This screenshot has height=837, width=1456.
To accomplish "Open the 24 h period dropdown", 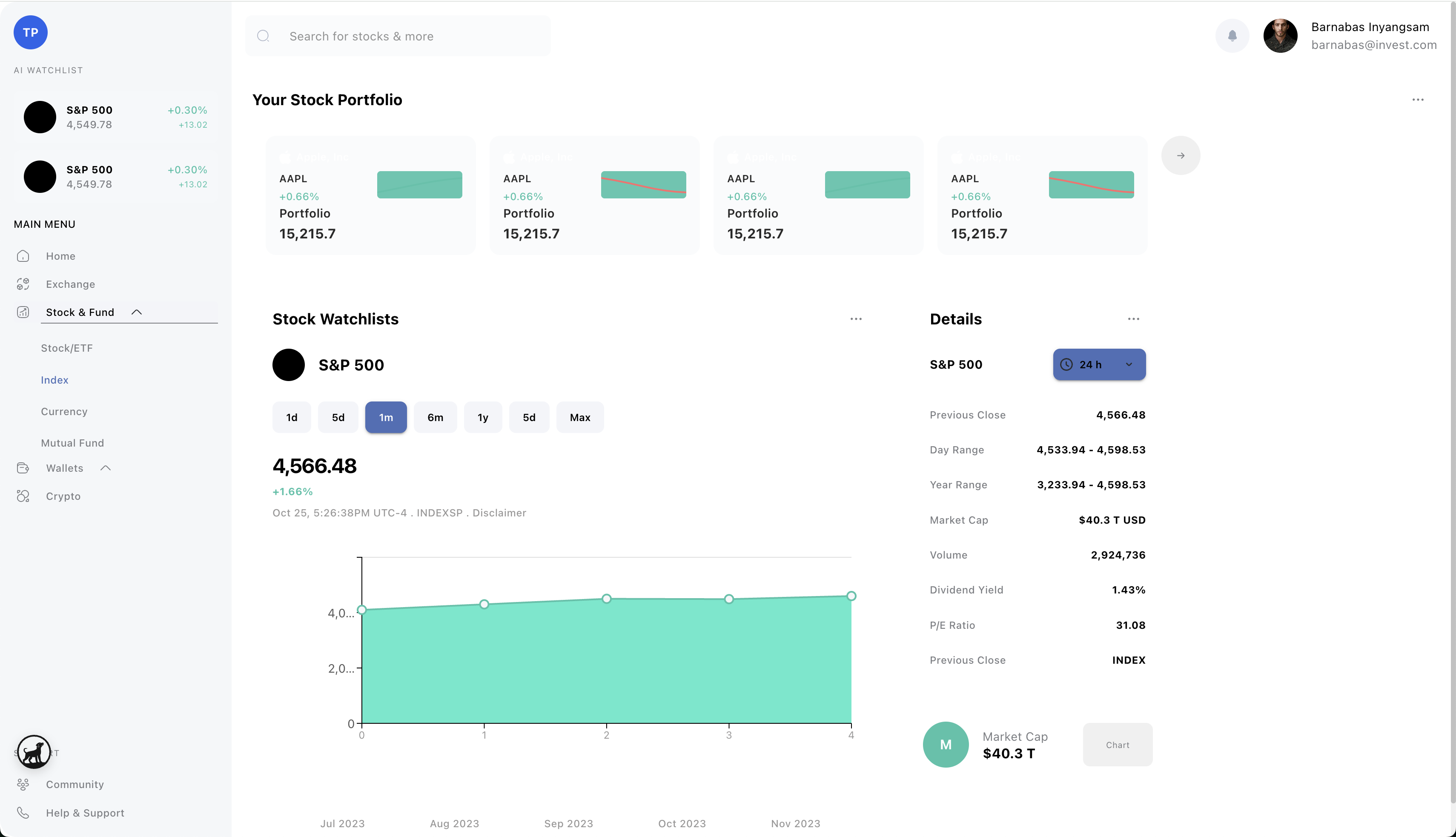I will (x=1098, y=364).
